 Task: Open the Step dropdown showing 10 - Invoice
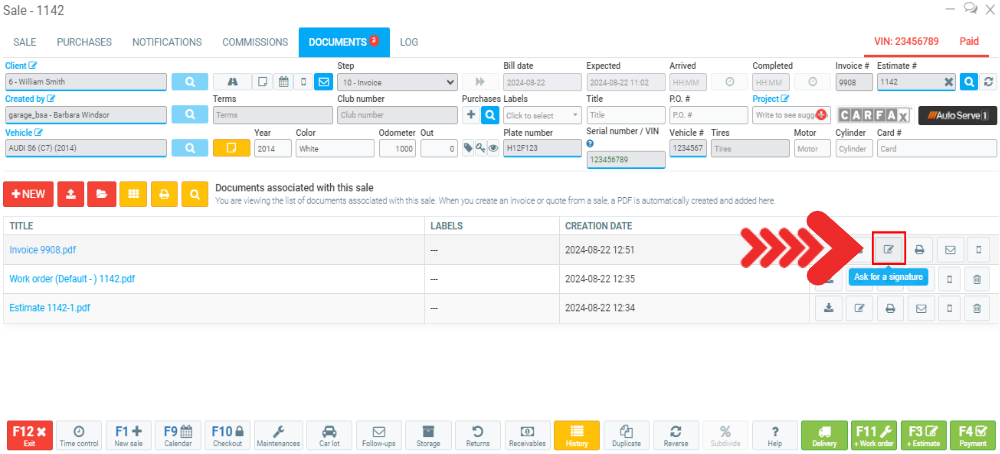point(397,82)
